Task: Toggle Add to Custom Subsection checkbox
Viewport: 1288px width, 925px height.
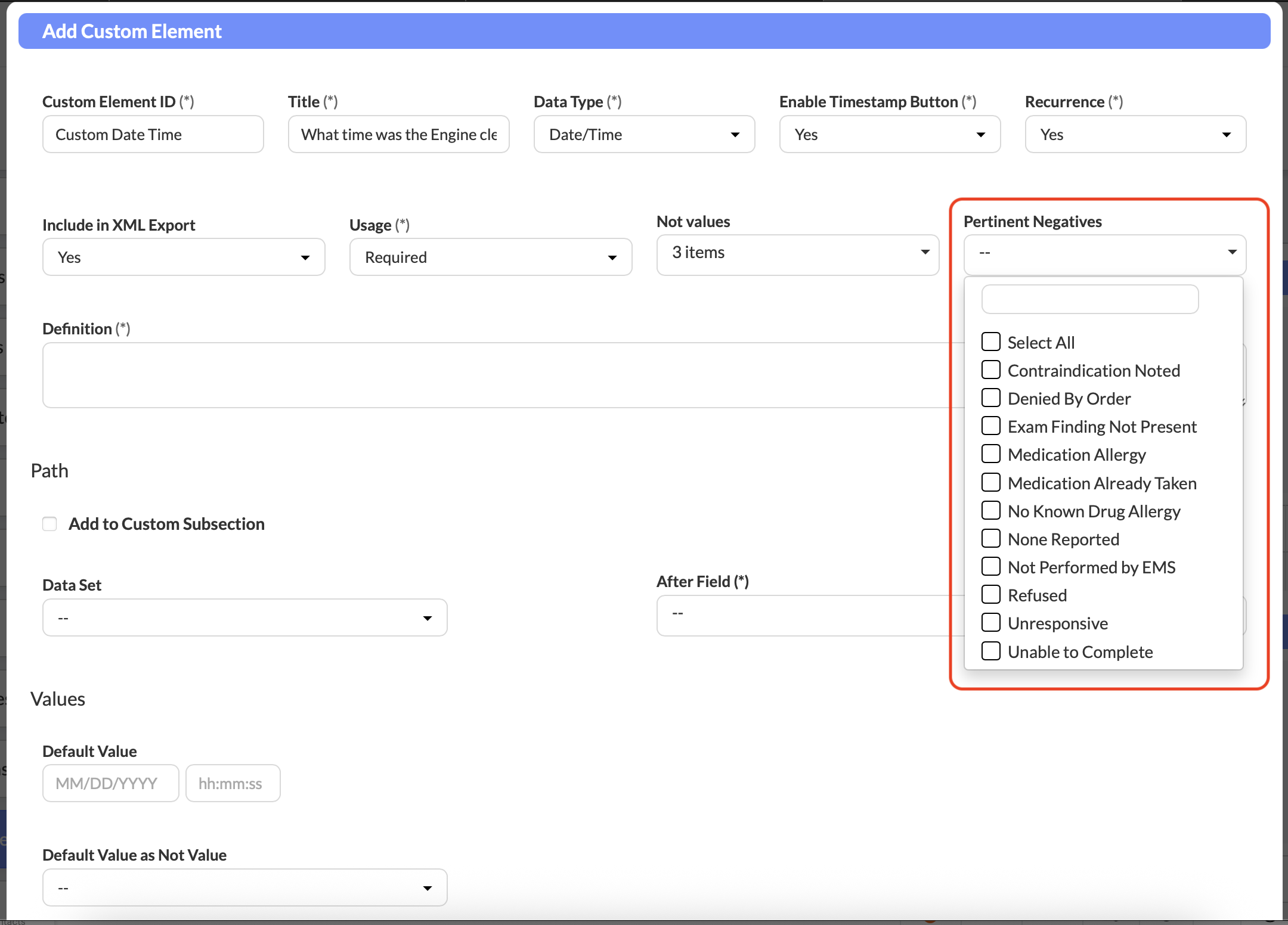Action: 49,524
